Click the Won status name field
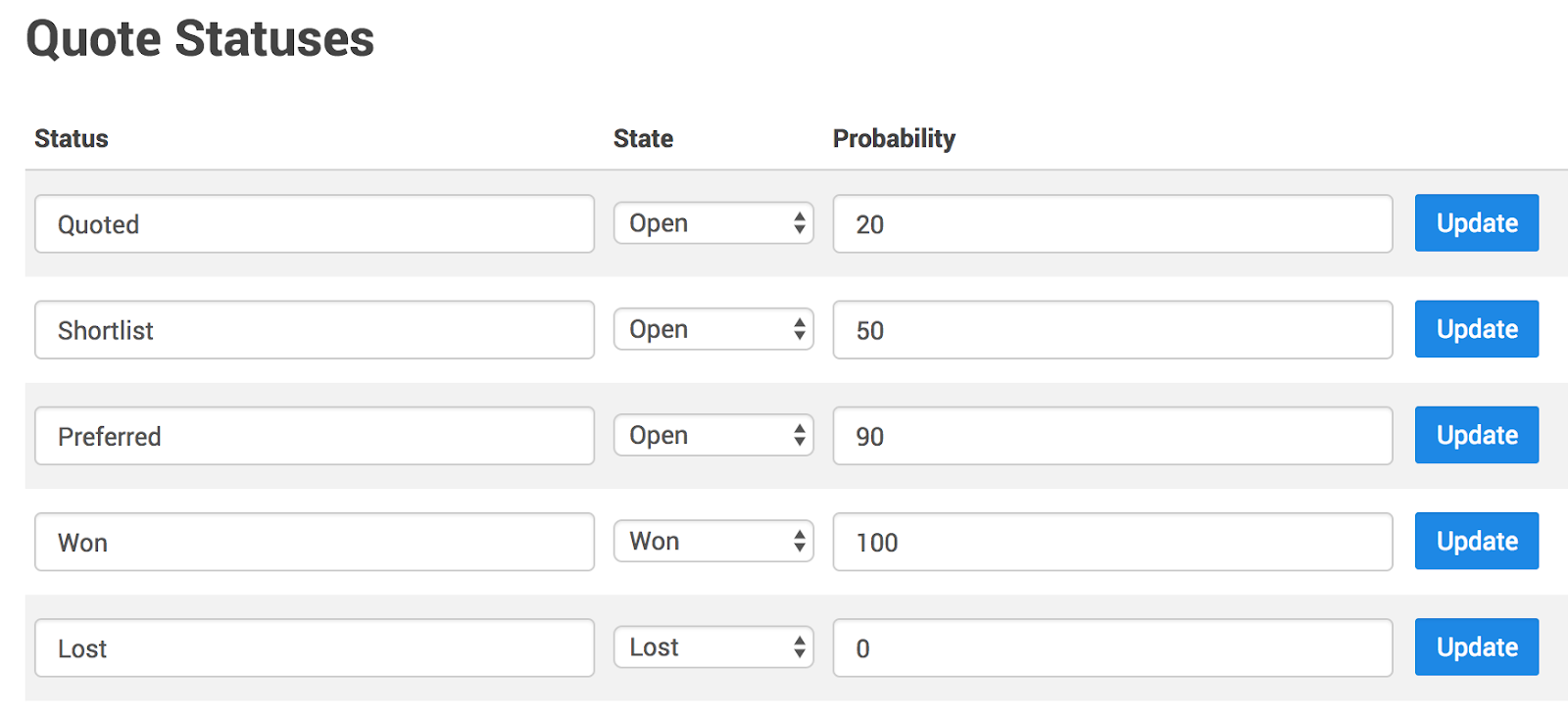 click(x=314, y=542)
